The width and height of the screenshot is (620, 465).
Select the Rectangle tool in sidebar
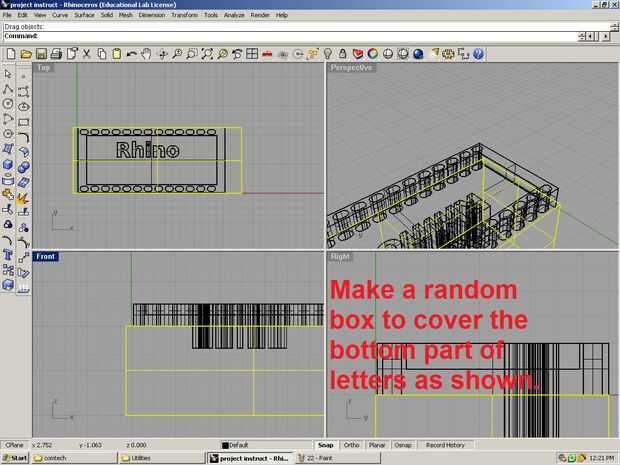point(23,122)
